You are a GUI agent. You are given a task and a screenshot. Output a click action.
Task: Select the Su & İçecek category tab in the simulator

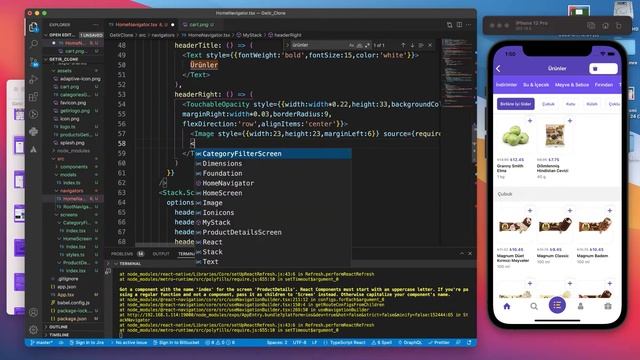pos(536,85)
